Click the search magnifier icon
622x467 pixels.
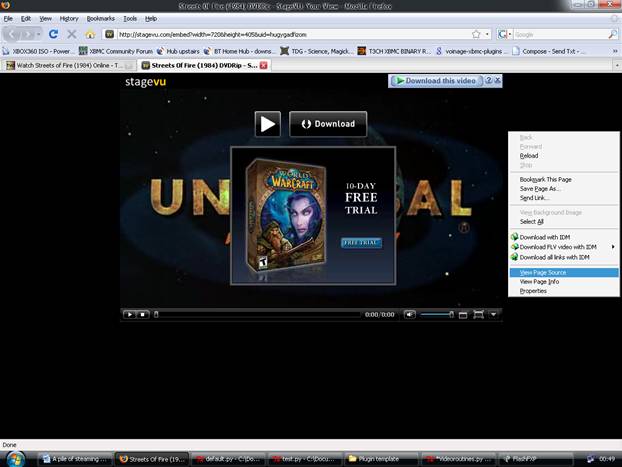[x=612, y=35]
